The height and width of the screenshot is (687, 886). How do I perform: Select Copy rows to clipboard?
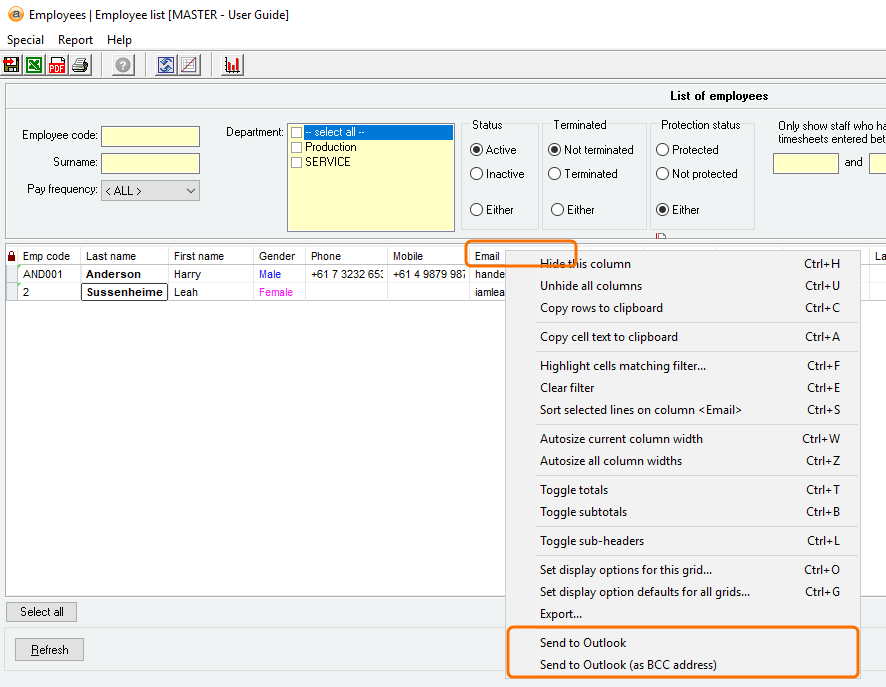coord(601,308)
